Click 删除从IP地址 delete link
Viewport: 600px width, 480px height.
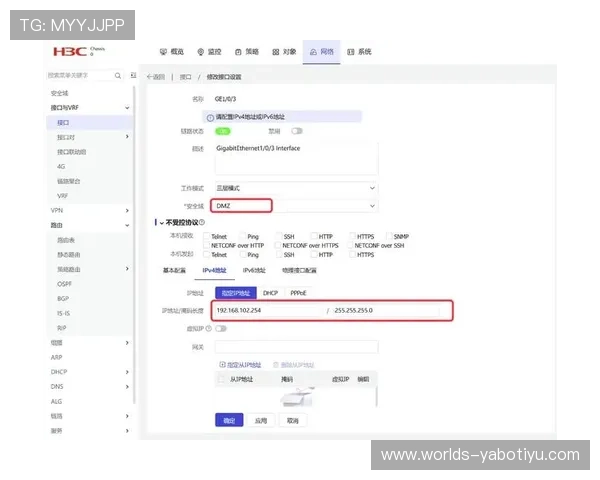(293, 365)
